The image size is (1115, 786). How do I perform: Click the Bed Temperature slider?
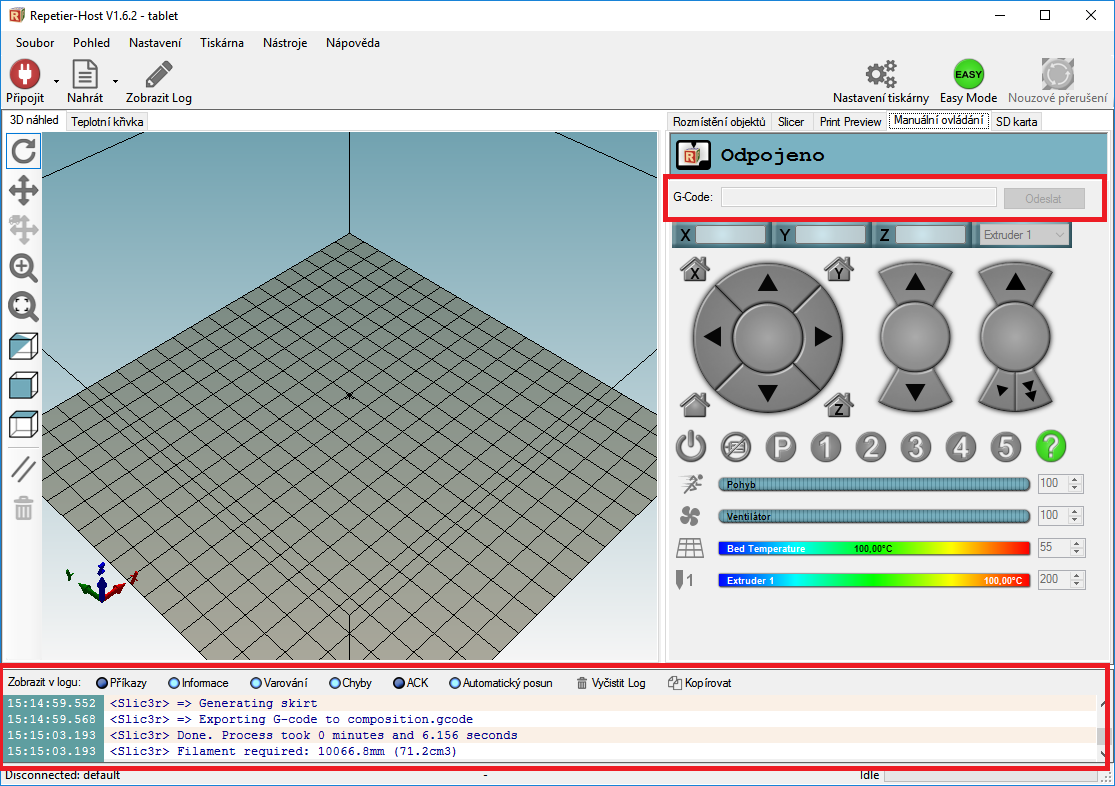coord(873,548)
